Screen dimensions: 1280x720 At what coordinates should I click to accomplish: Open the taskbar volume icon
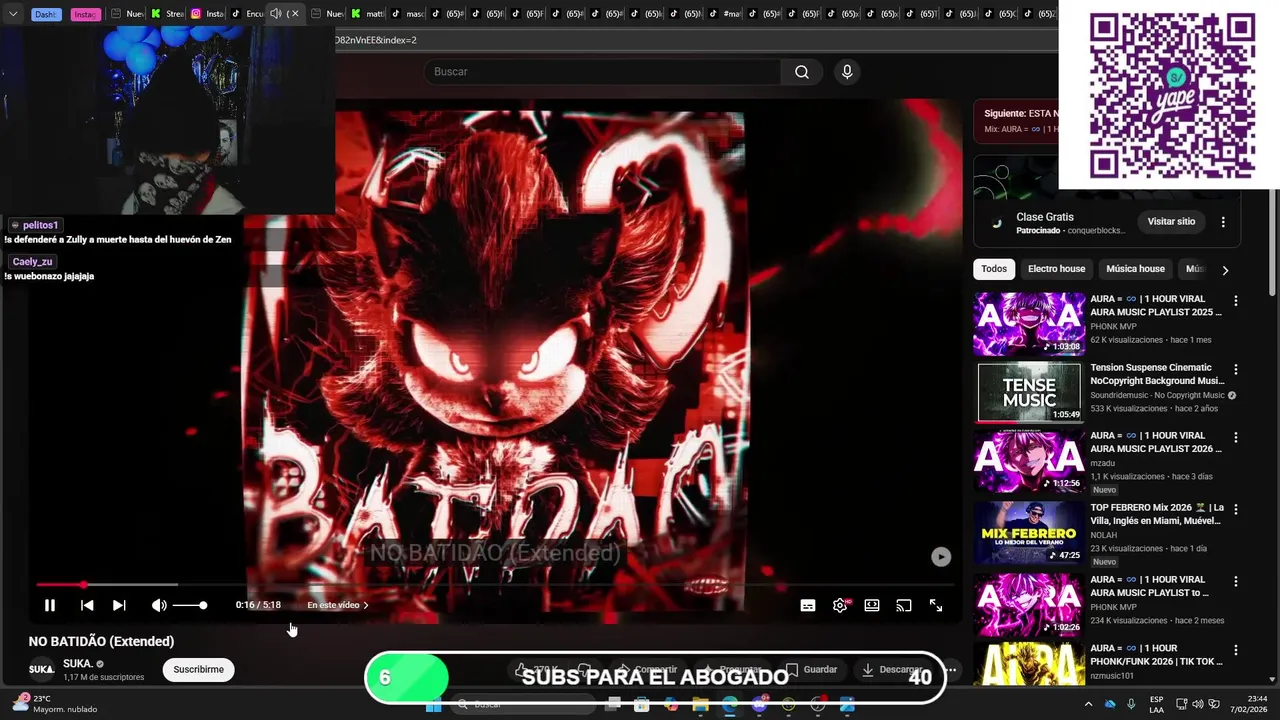1198,705
